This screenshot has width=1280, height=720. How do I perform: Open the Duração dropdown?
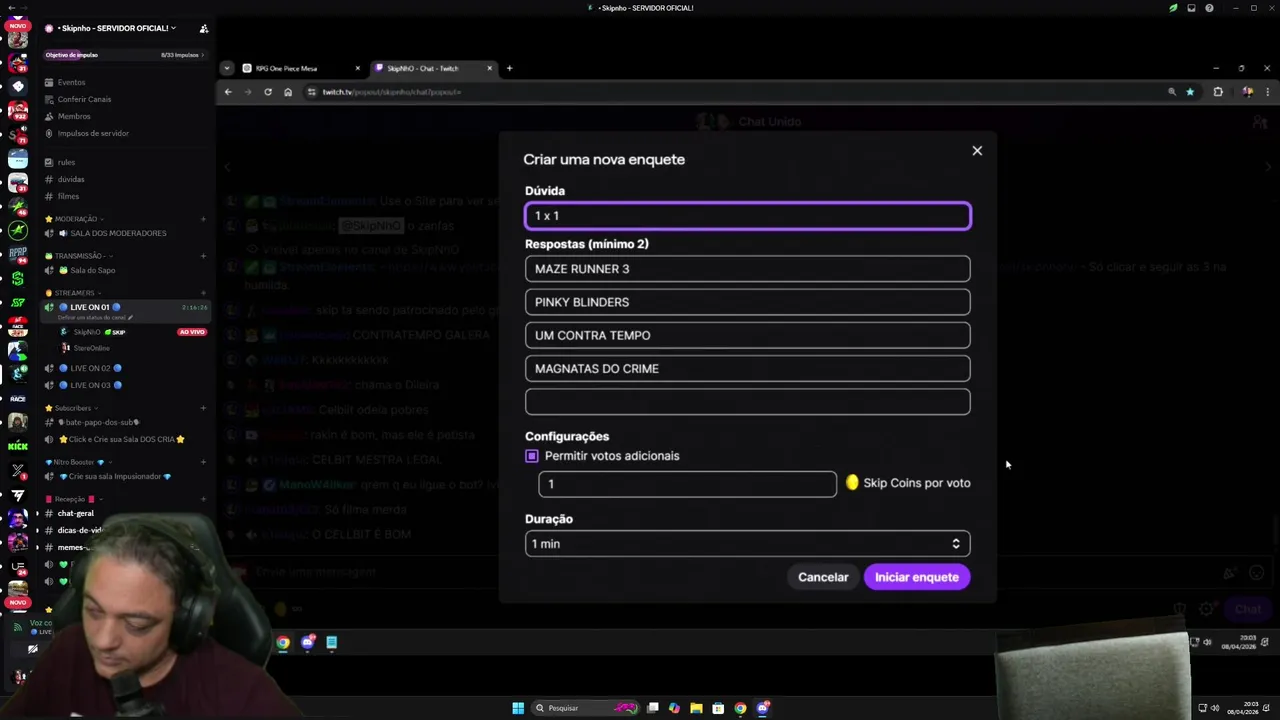pyautogui.click(x=747, y=544)
